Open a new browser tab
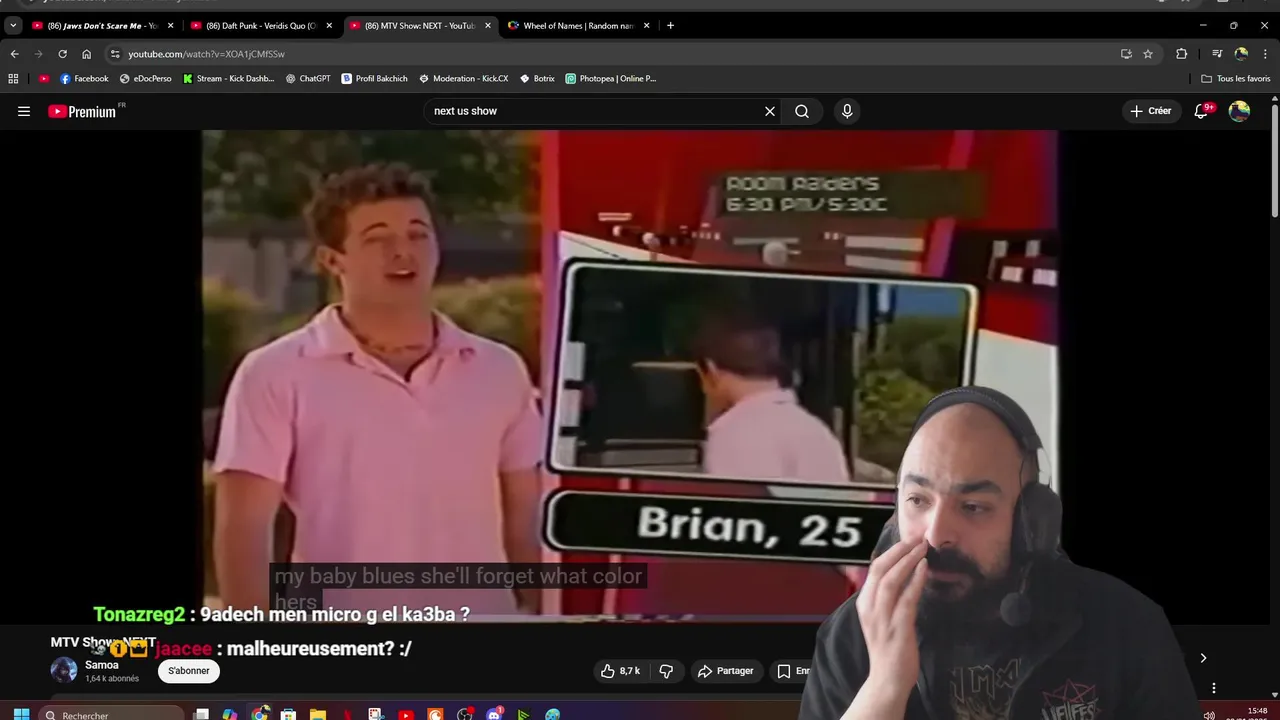Image resolution: width=1280 pixels, height=720 pixels. tap(670, 25)
